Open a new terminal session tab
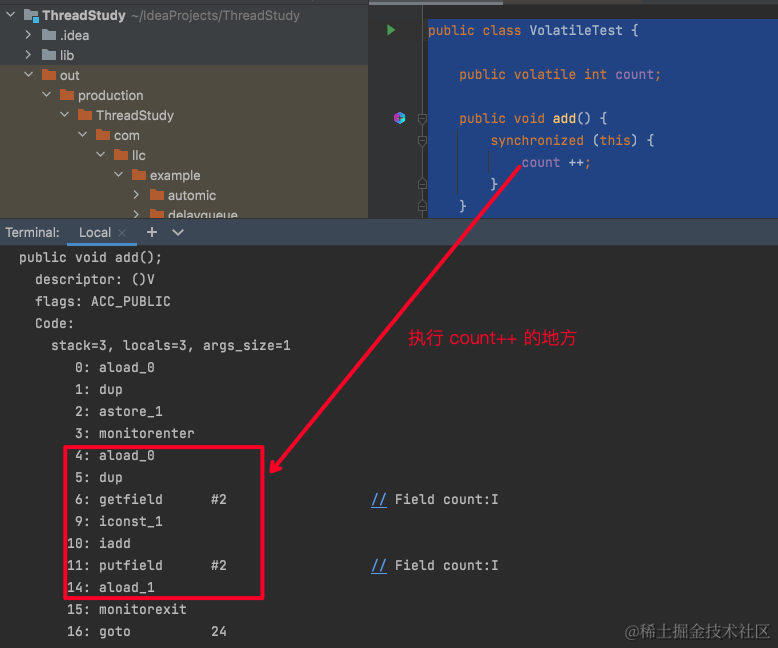The height and width of the screenshot is (648, 778). (x=152, y=232)
